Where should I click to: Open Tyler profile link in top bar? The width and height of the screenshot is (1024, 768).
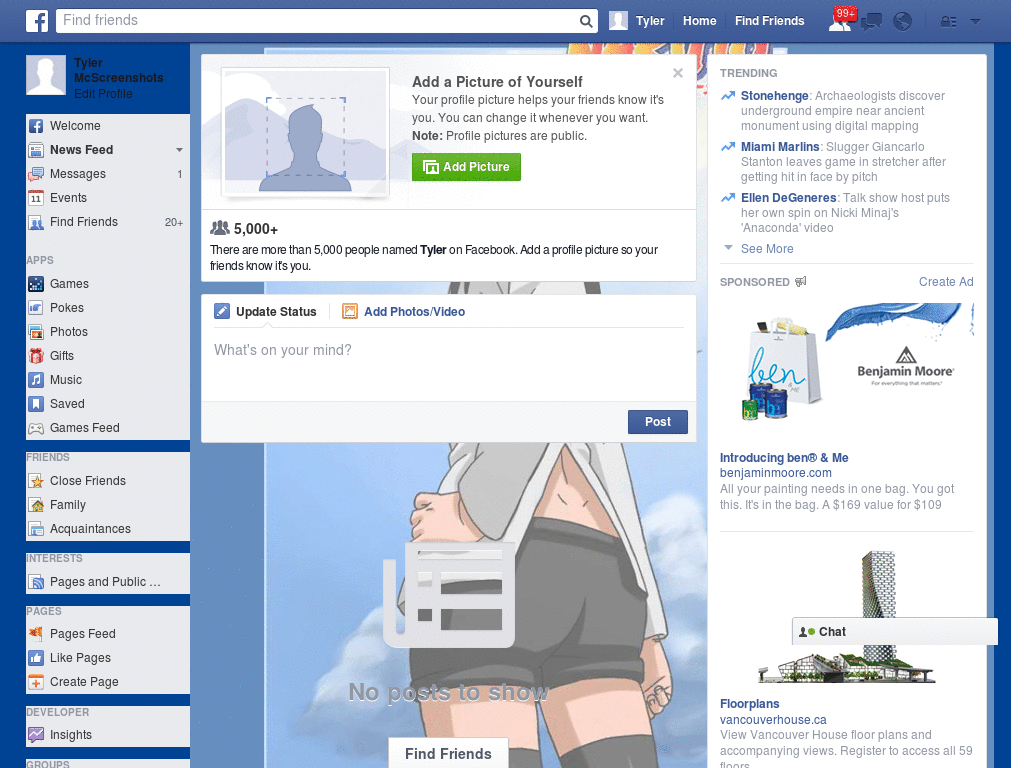click(x=650, y=21)
